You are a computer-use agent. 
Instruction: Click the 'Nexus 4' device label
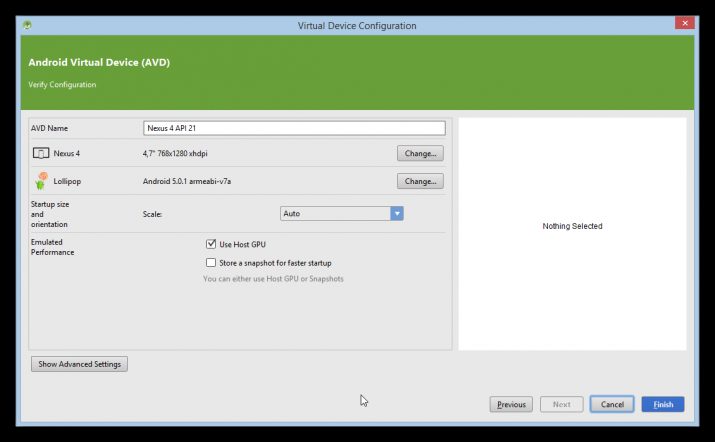67,153
